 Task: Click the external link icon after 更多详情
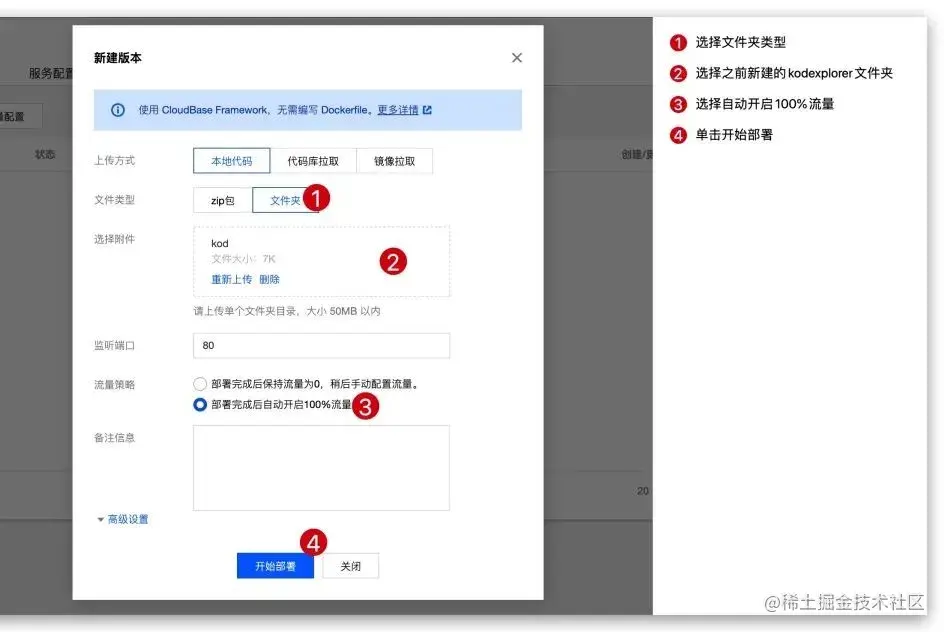(x=427, y=110)
